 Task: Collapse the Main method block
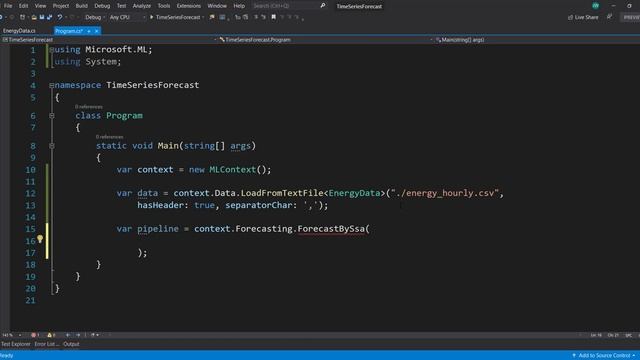click(51, 146)
